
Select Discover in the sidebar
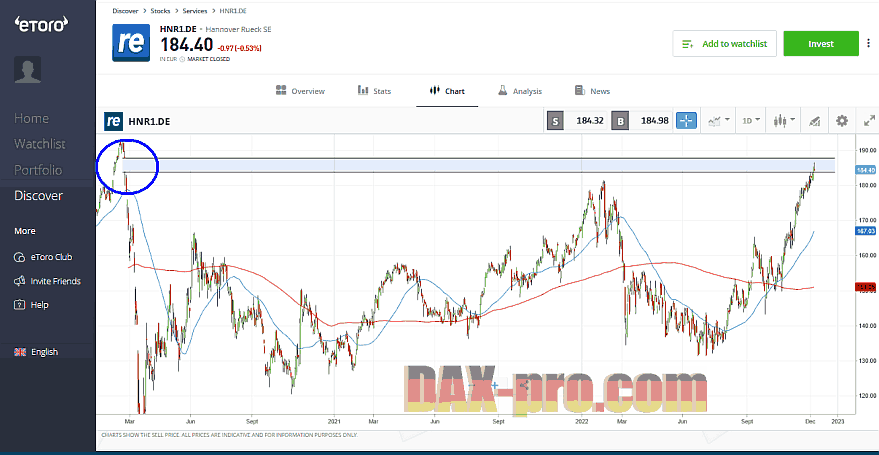click(39, 196)
